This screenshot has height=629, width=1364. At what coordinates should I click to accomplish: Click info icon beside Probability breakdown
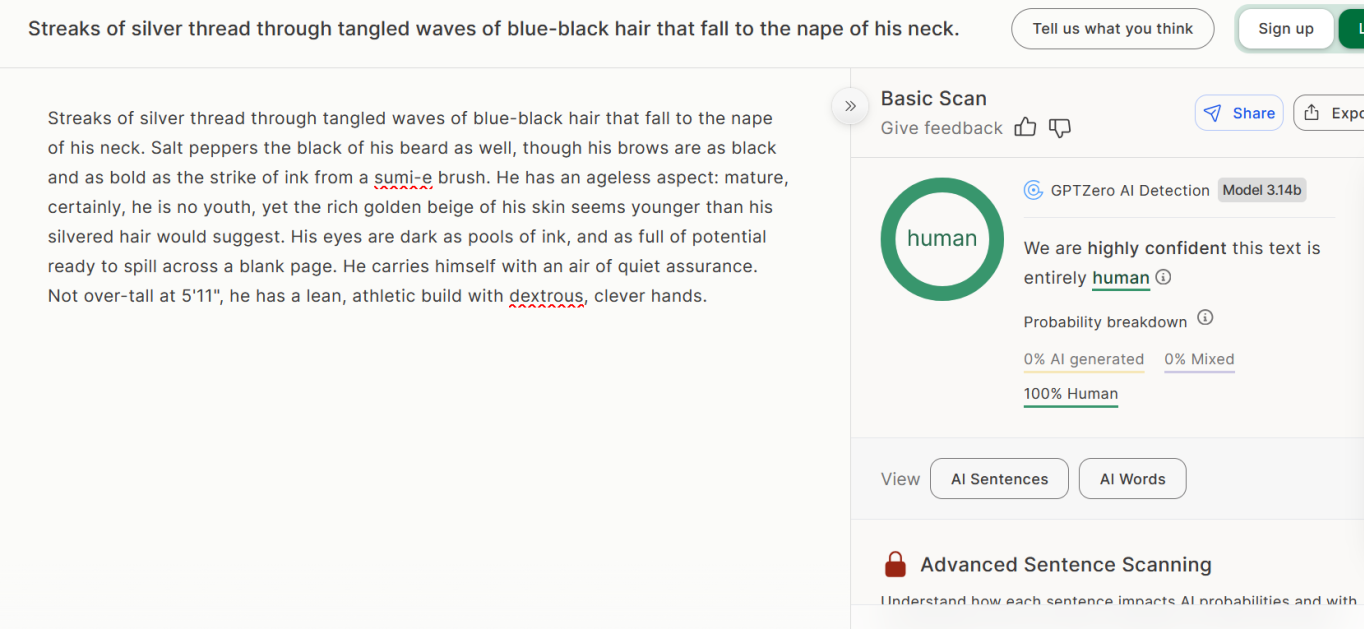tap(1205, 318)
